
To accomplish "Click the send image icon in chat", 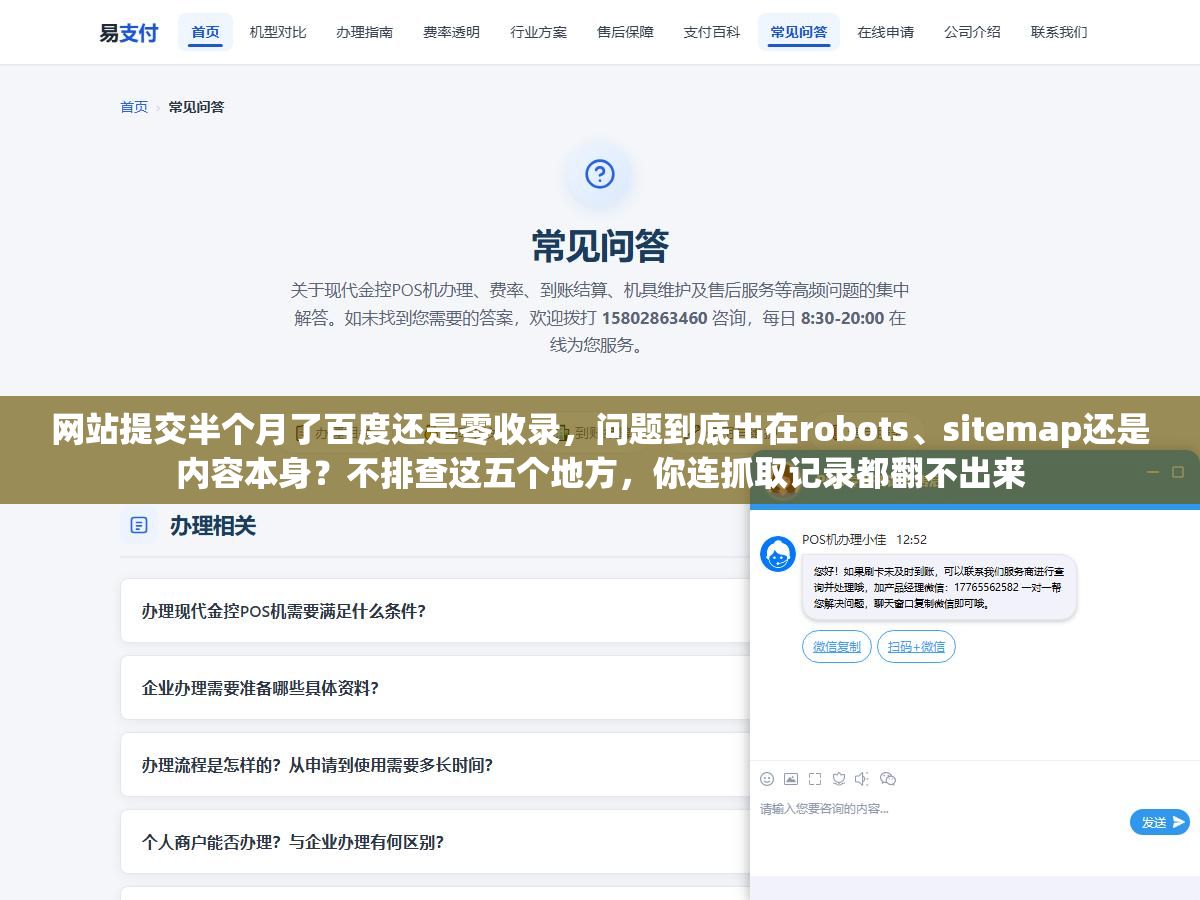I will pyautogui.click(x=791, y=779).
